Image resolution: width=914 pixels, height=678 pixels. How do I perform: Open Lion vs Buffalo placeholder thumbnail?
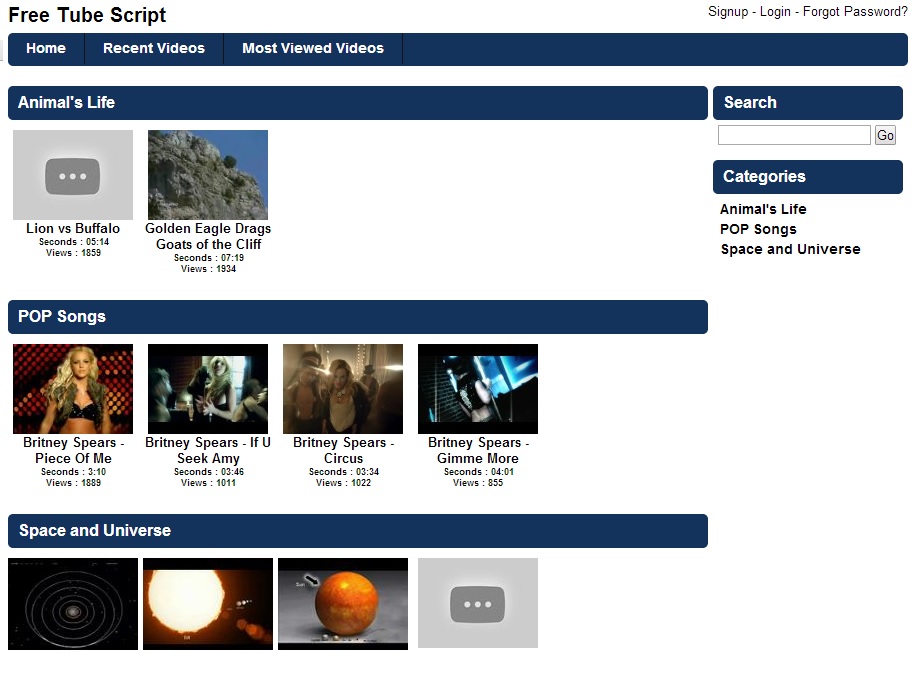point(73,175)
